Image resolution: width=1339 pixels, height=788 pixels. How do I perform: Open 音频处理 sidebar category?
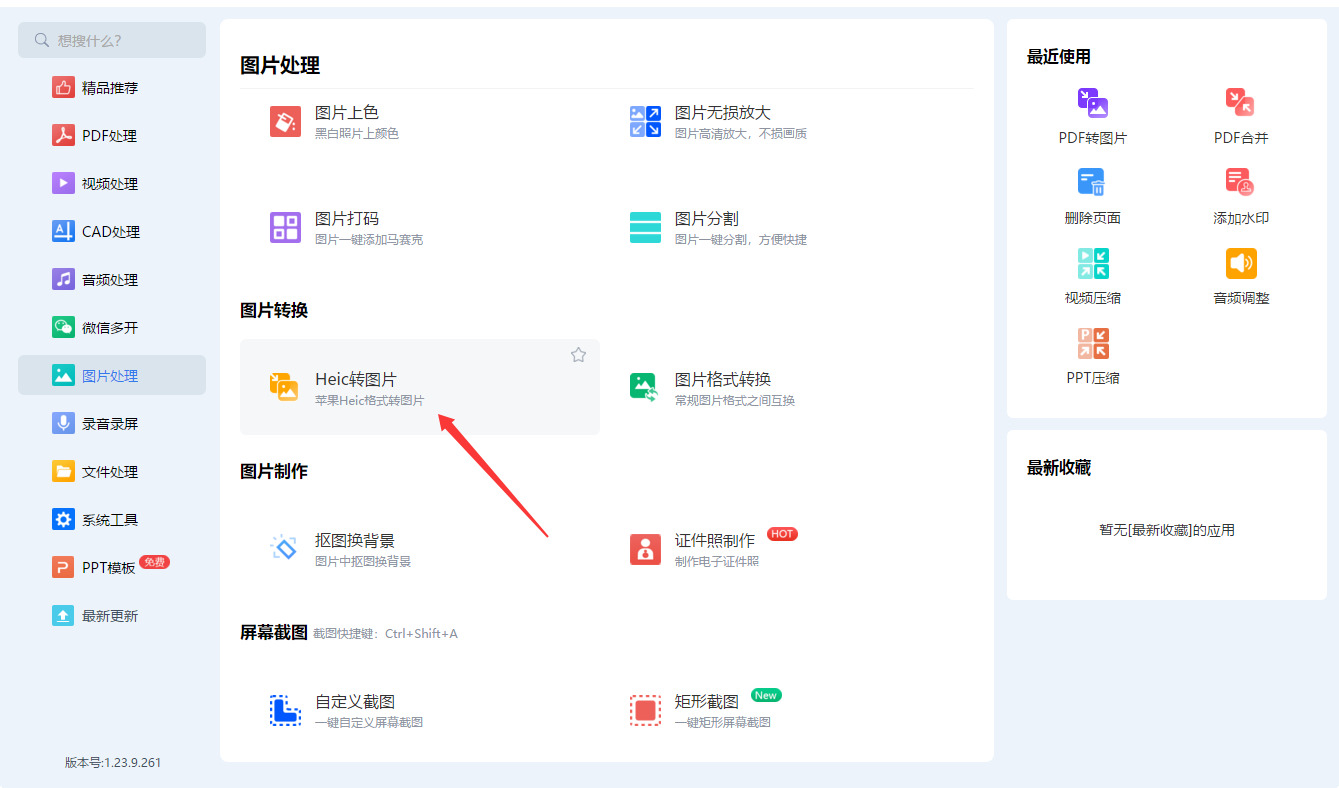[112, 280]
